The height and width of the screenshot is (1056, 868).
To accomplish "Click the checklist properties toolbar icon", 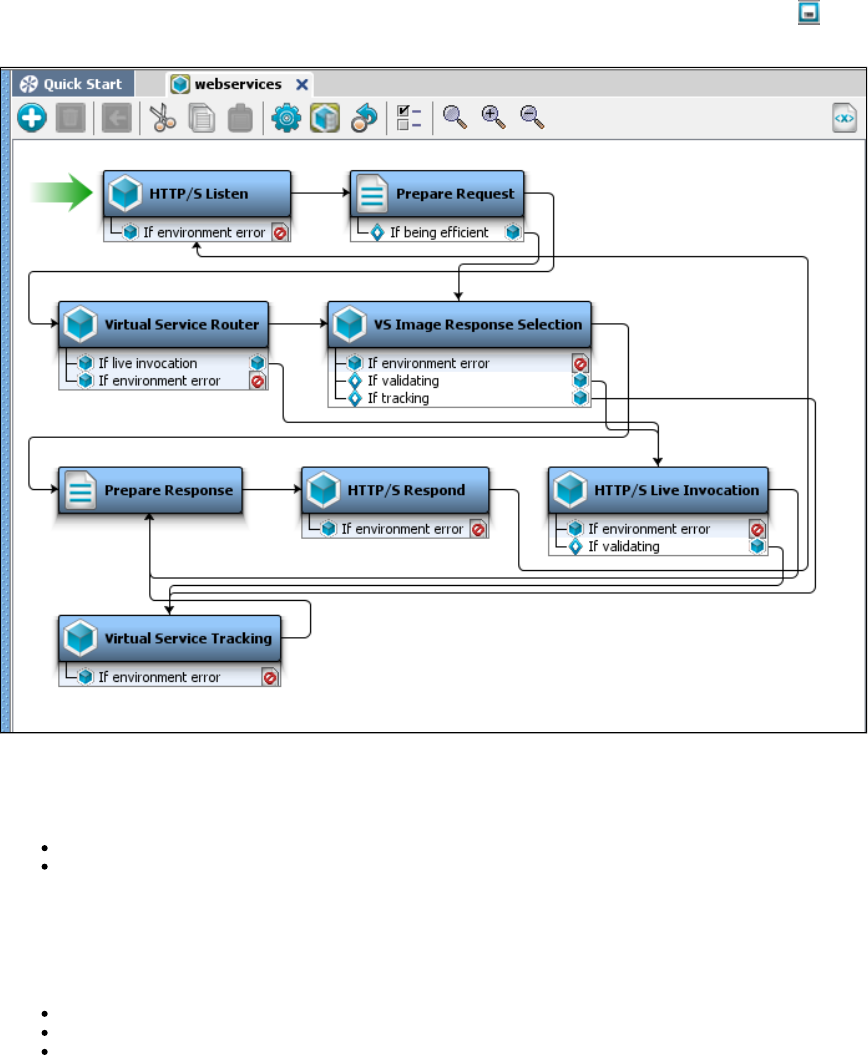I will point(409,118).
